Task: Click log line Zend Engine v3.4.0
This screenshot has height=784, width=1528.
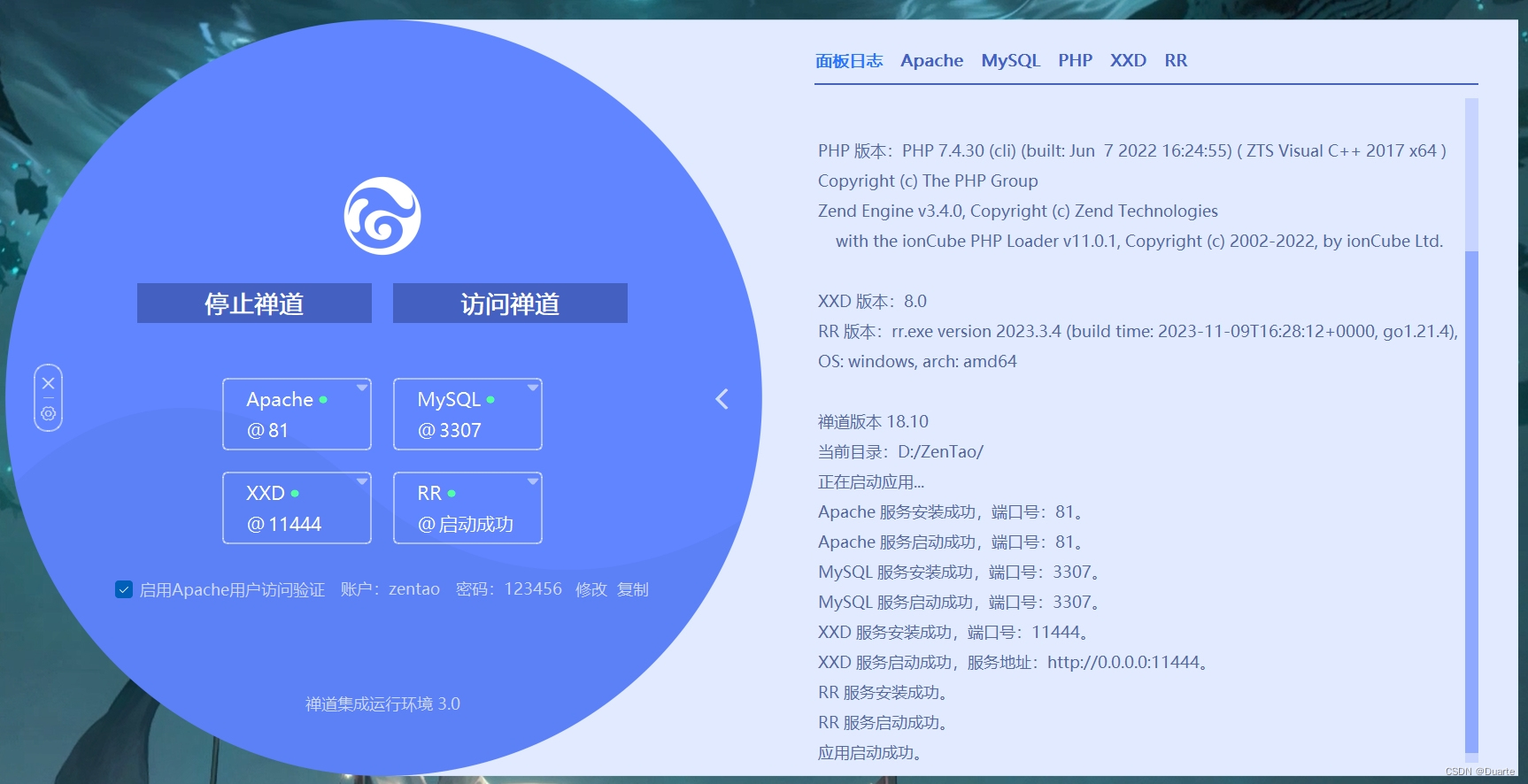Action: pyautogui.click(x=1018, y=211)
